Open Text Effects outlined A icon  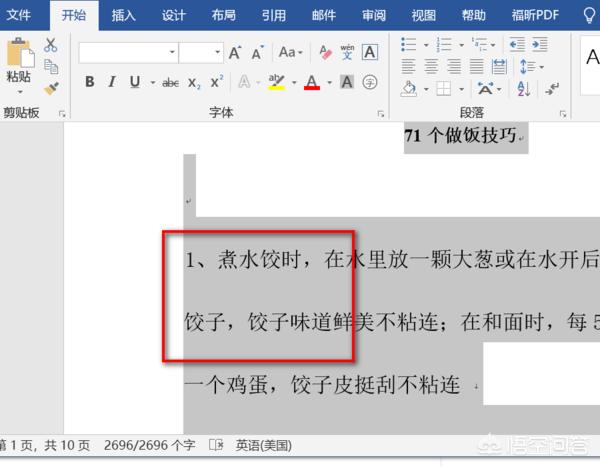244,82
